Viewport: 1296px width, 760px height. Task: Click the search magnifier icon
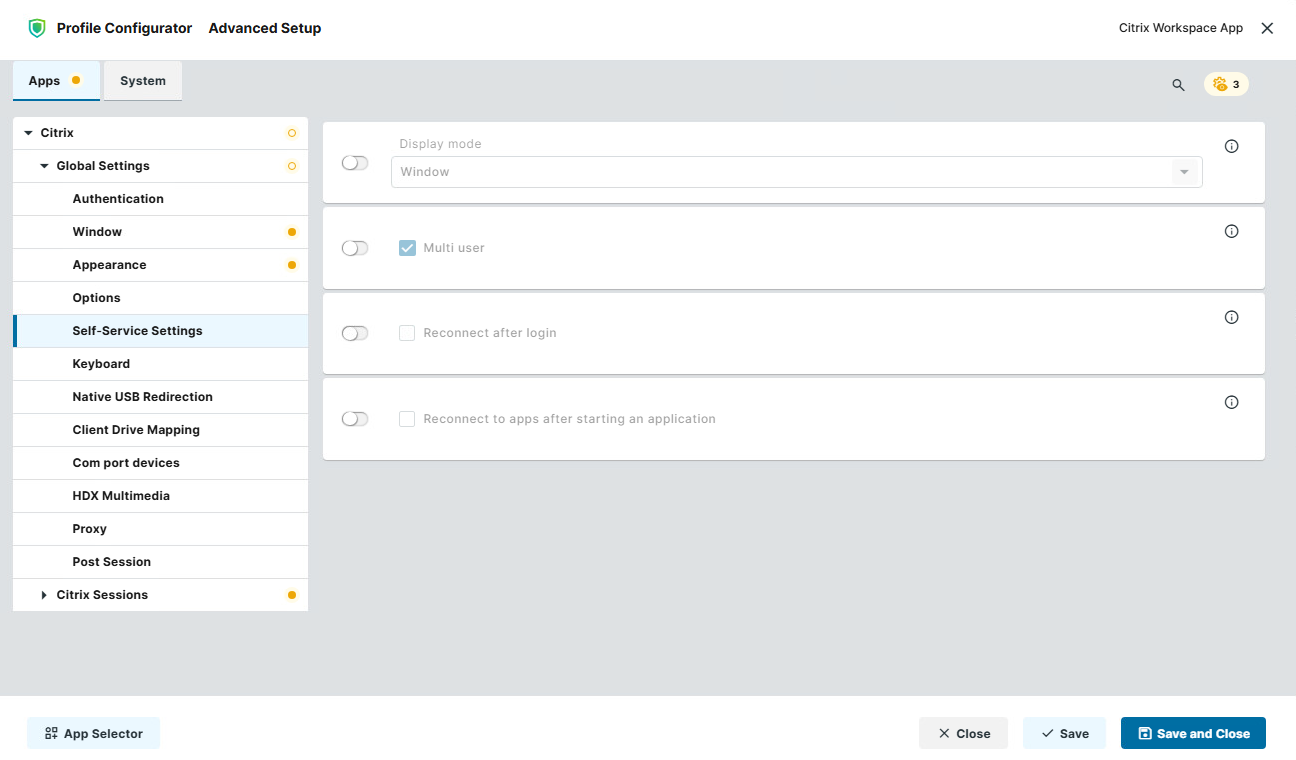1178,85
